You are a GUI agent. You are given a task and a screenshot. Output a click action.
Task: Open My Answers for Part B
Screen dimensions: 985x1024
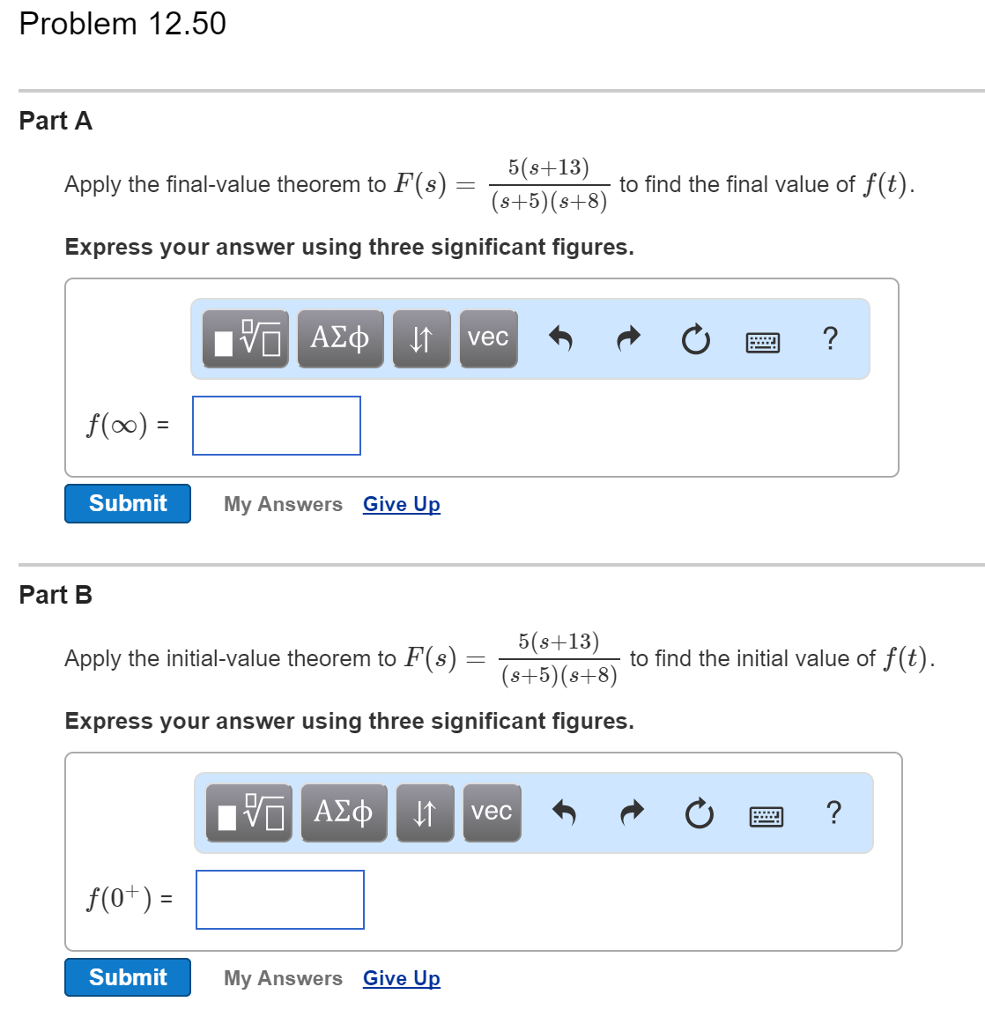[283, 978]
